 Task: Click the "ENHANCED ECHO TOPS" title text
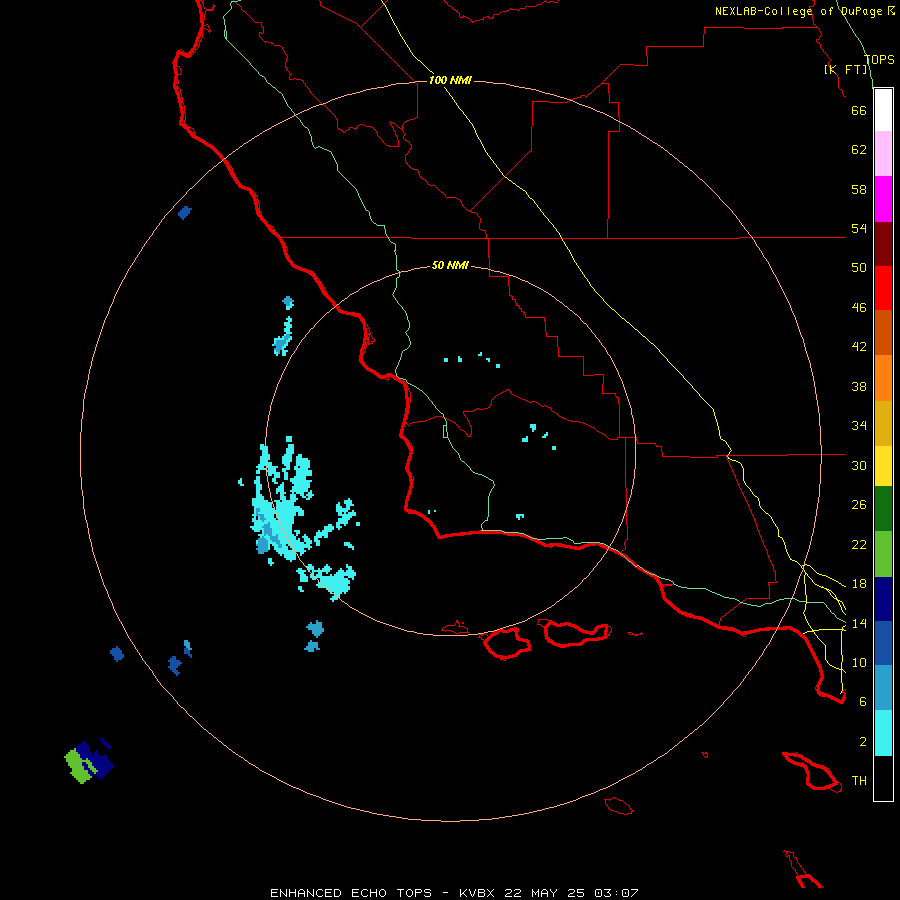coord(351,893)
